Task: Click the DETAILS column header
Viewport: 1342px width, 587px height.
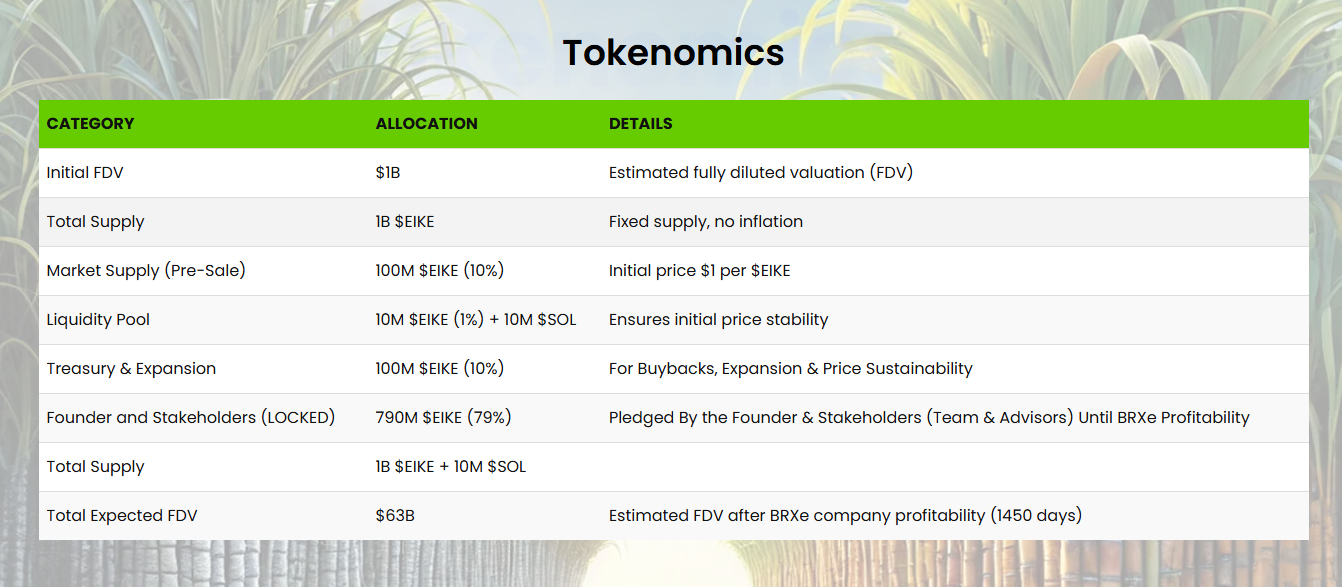Action: pos(640,124)
